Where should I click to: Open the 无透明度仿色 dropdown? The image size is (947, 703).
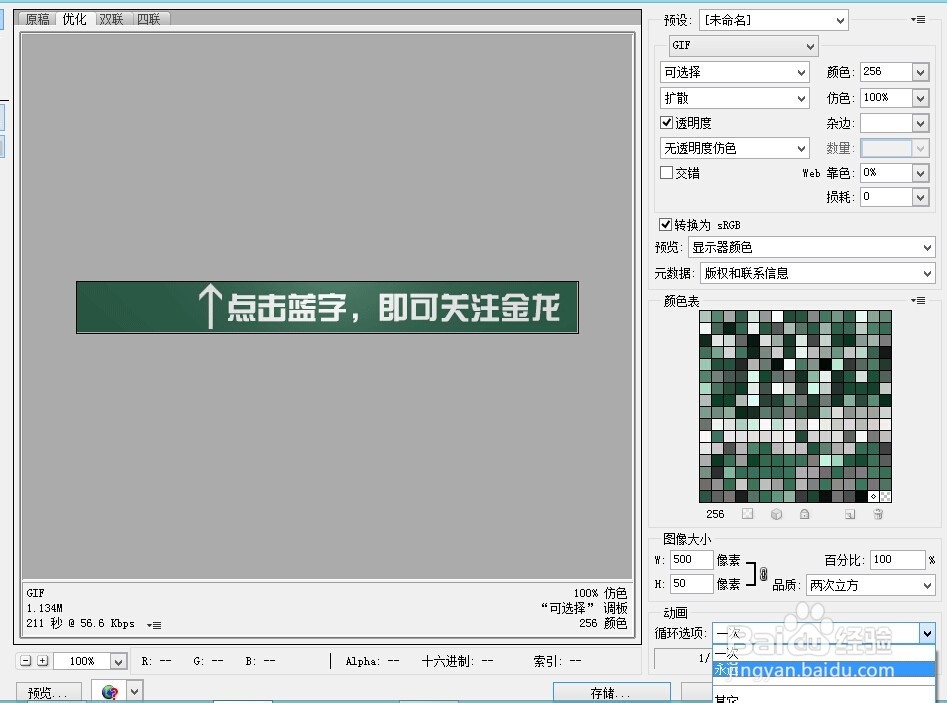734,148
